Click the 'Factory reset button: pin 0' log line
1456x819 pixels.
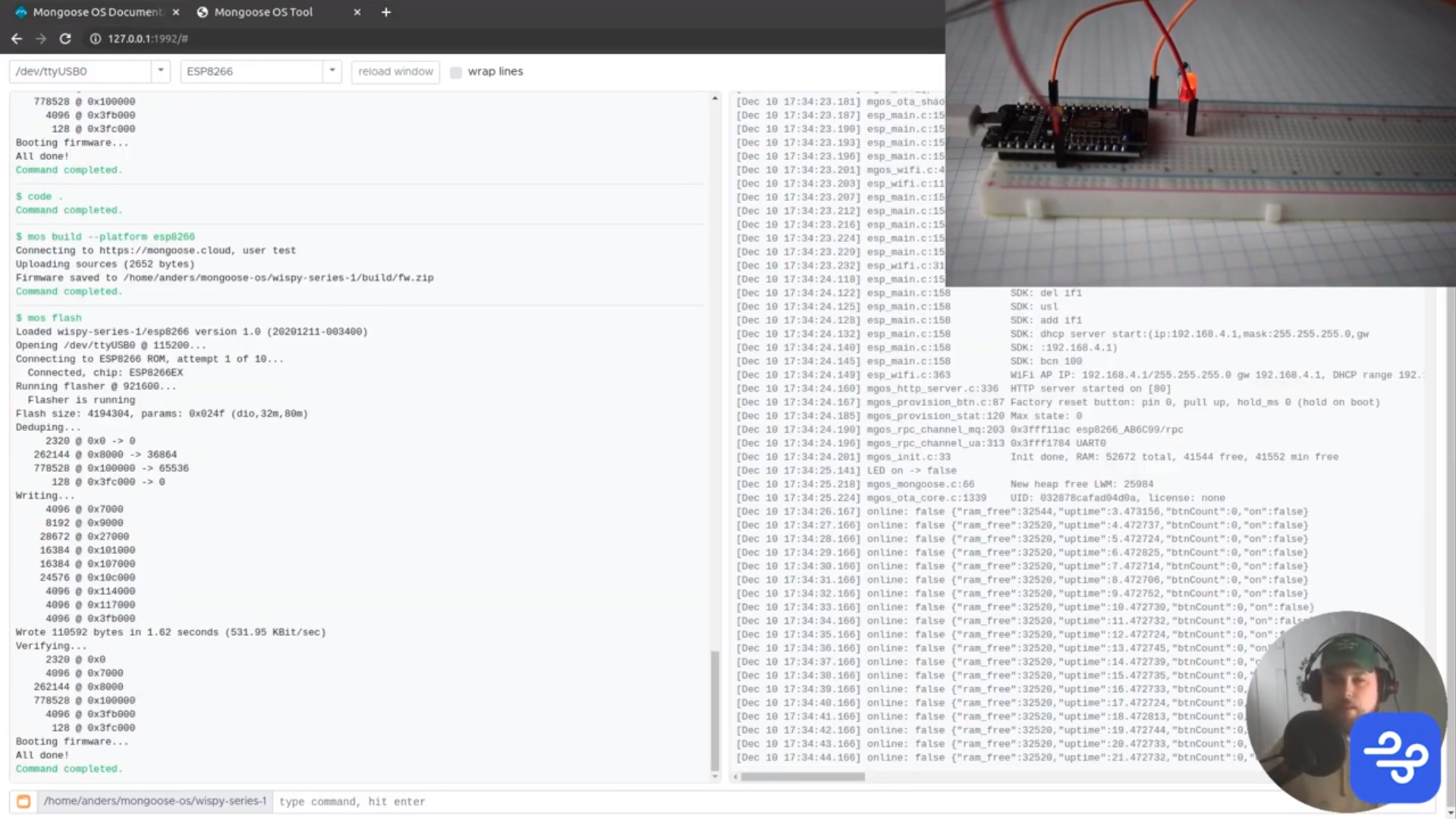click(1058, 402)
